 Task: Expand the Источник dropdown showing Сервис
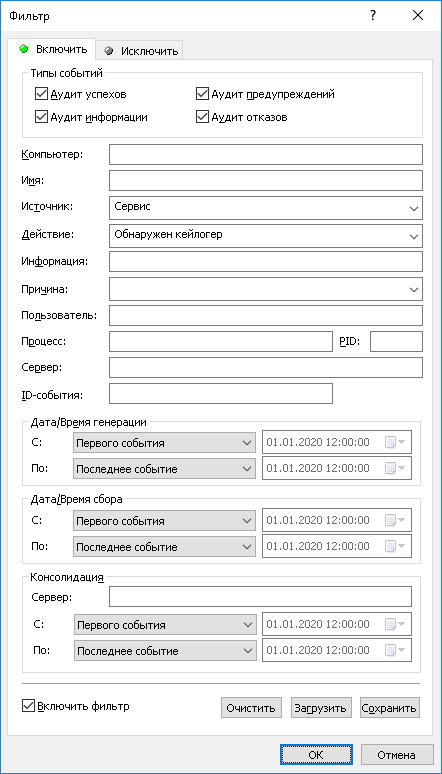pyautogui.click(x=266, y=208)
